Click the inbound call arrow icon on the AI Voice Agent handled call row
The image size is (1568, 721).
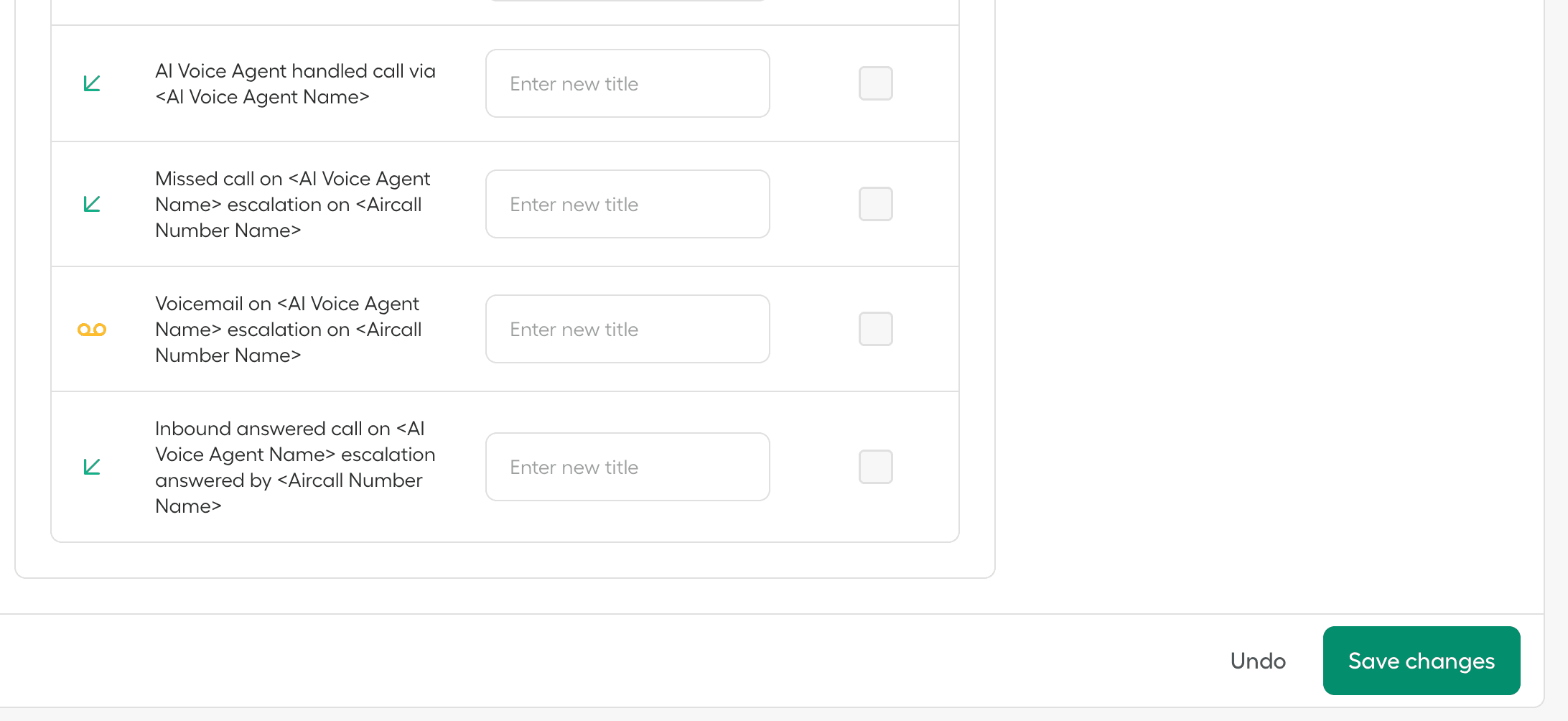92,83
